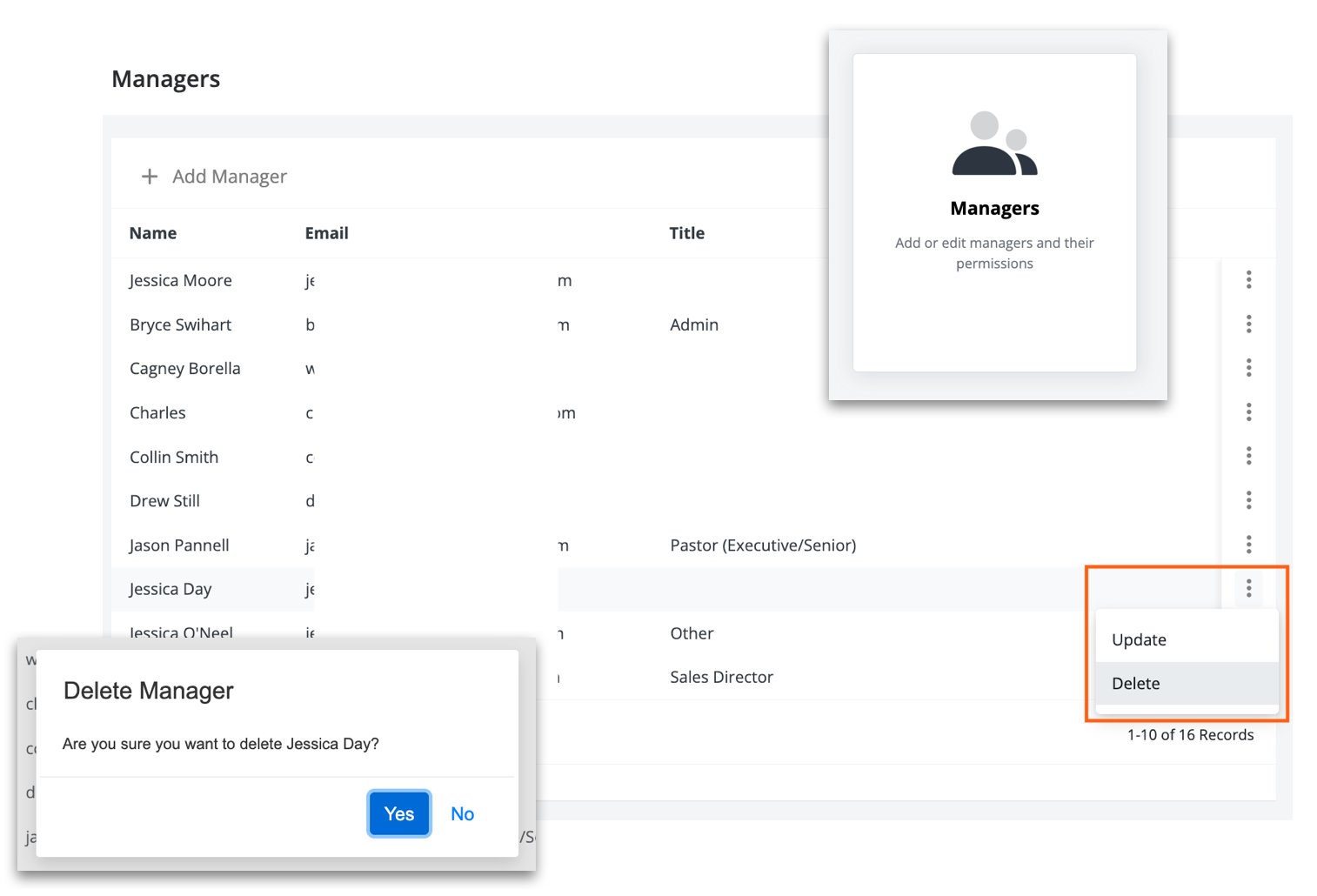Select the Jessica Day name in the table
The height and width of the screenshot is (896, 1317).
coord(170,590)
